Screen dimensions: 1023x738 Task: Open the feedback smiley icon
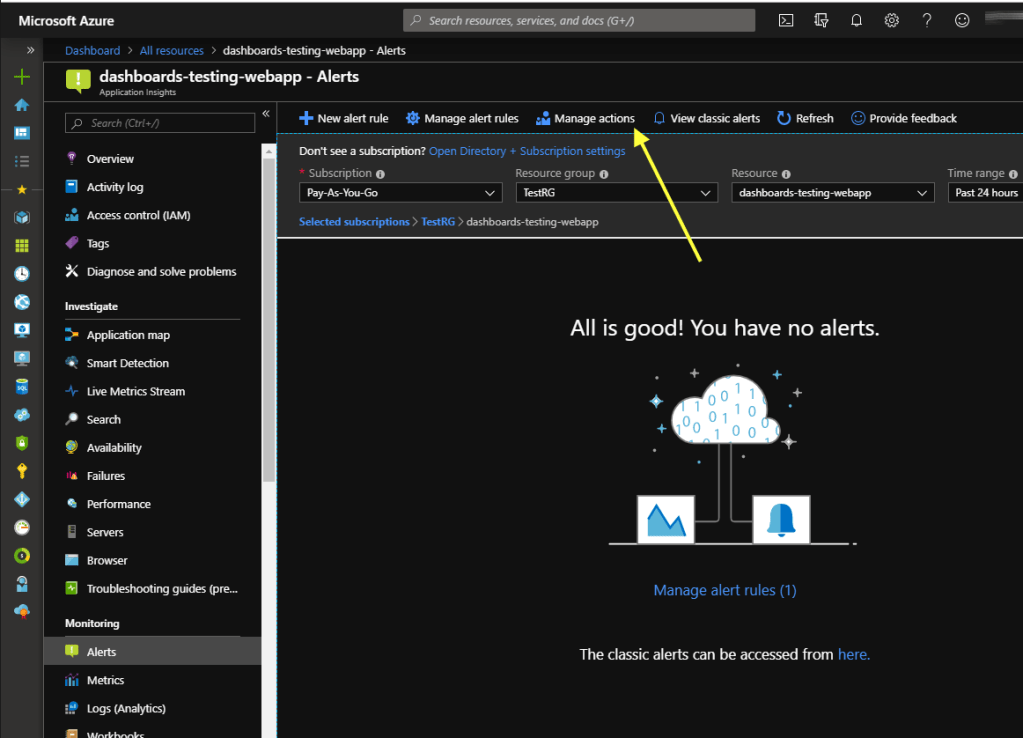coord(962,20)
